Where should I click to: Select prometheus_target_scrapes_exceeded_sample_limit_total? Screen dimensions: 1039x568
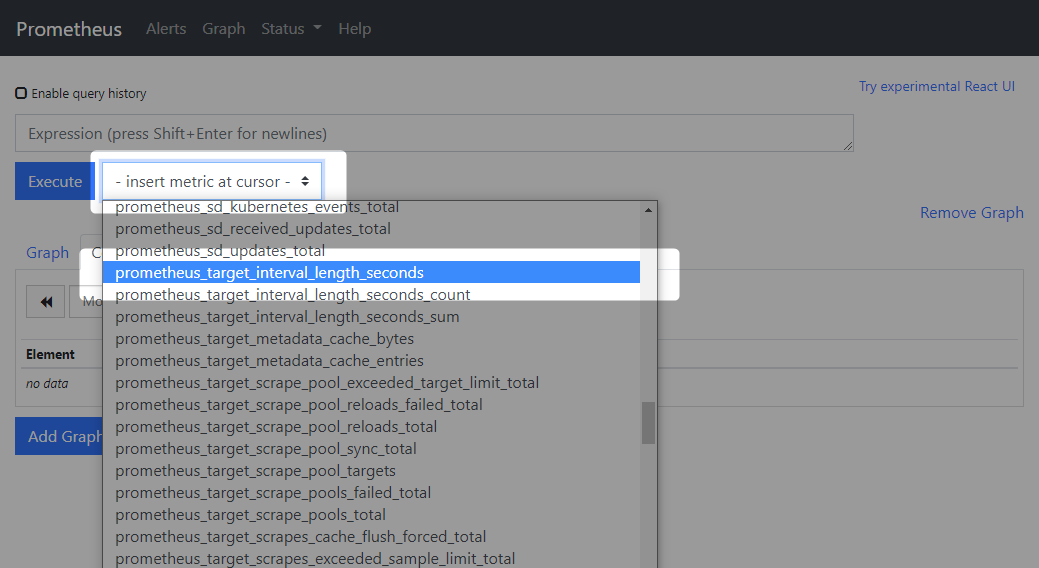[371, 557]
